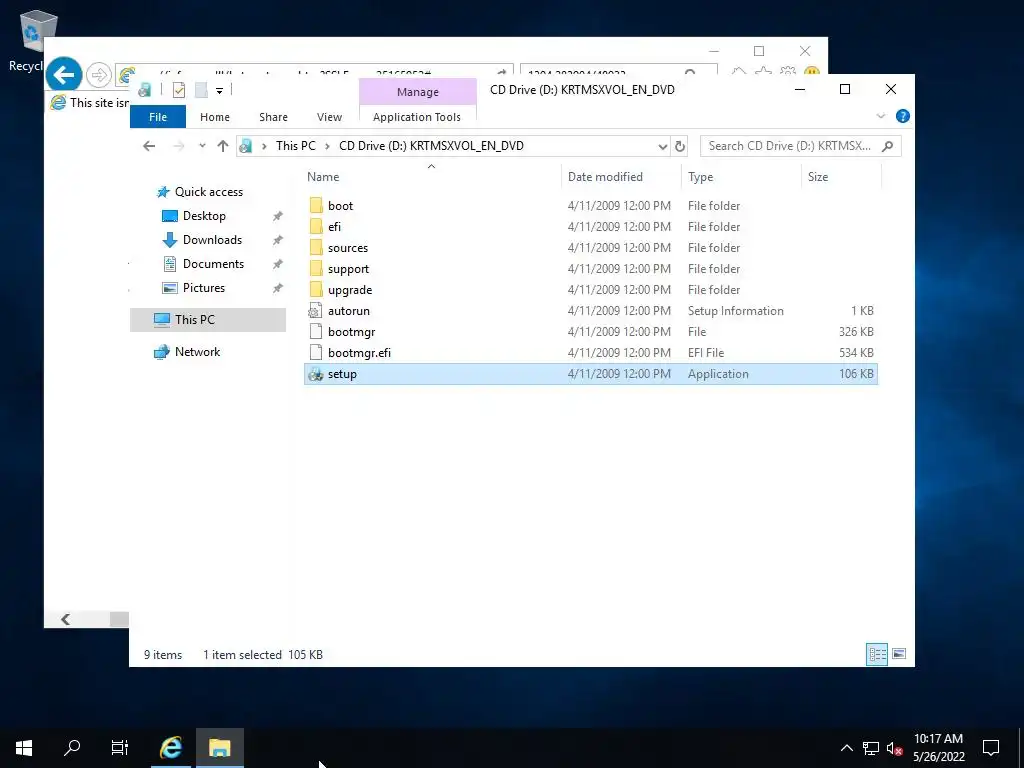Image resolution: width=1024 pixels, height=768 pixels.
Task: Click the Manage contextual tab
Action: (418, 92)
